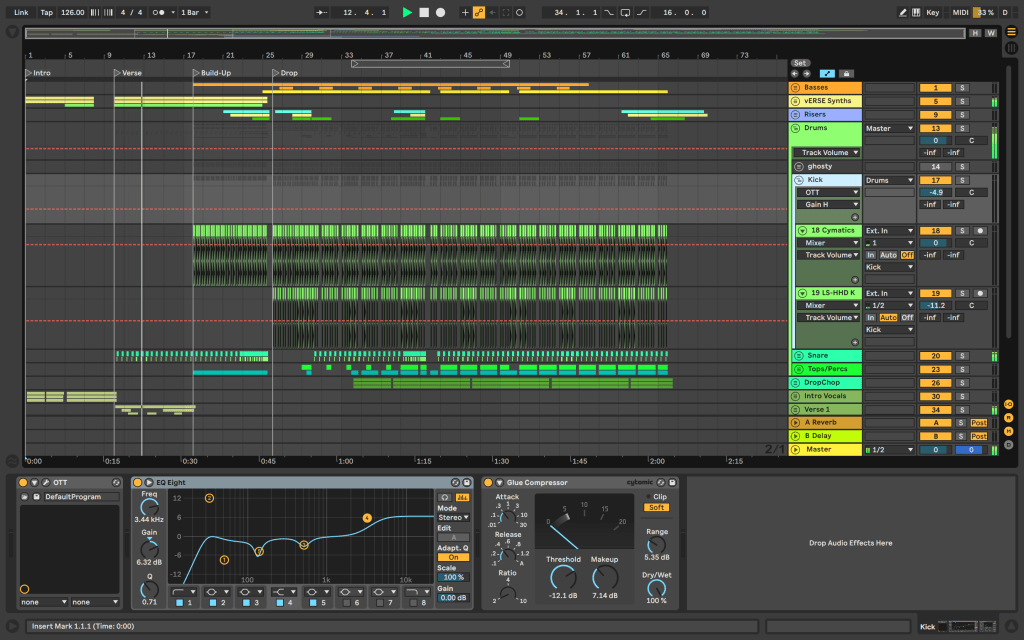Click the Stop button in transport
1024x640 pixels.
point(423,12)
